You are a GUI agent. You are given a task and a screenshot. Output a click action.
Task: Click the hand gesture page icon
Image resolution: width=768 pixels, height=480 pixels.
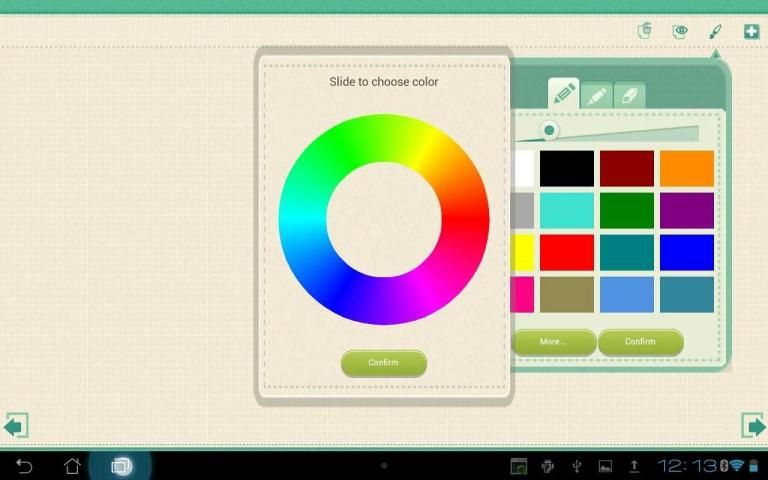click(645, 31)
